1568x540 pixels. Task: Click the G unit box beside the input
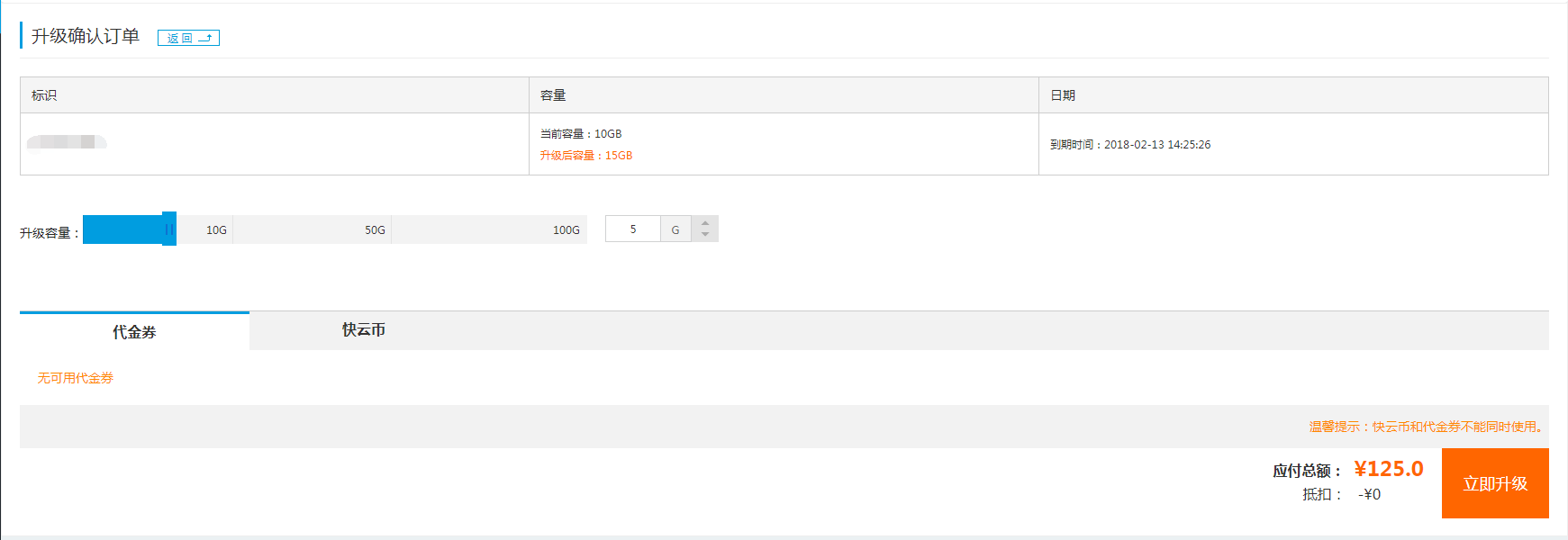tap(675, 229)
